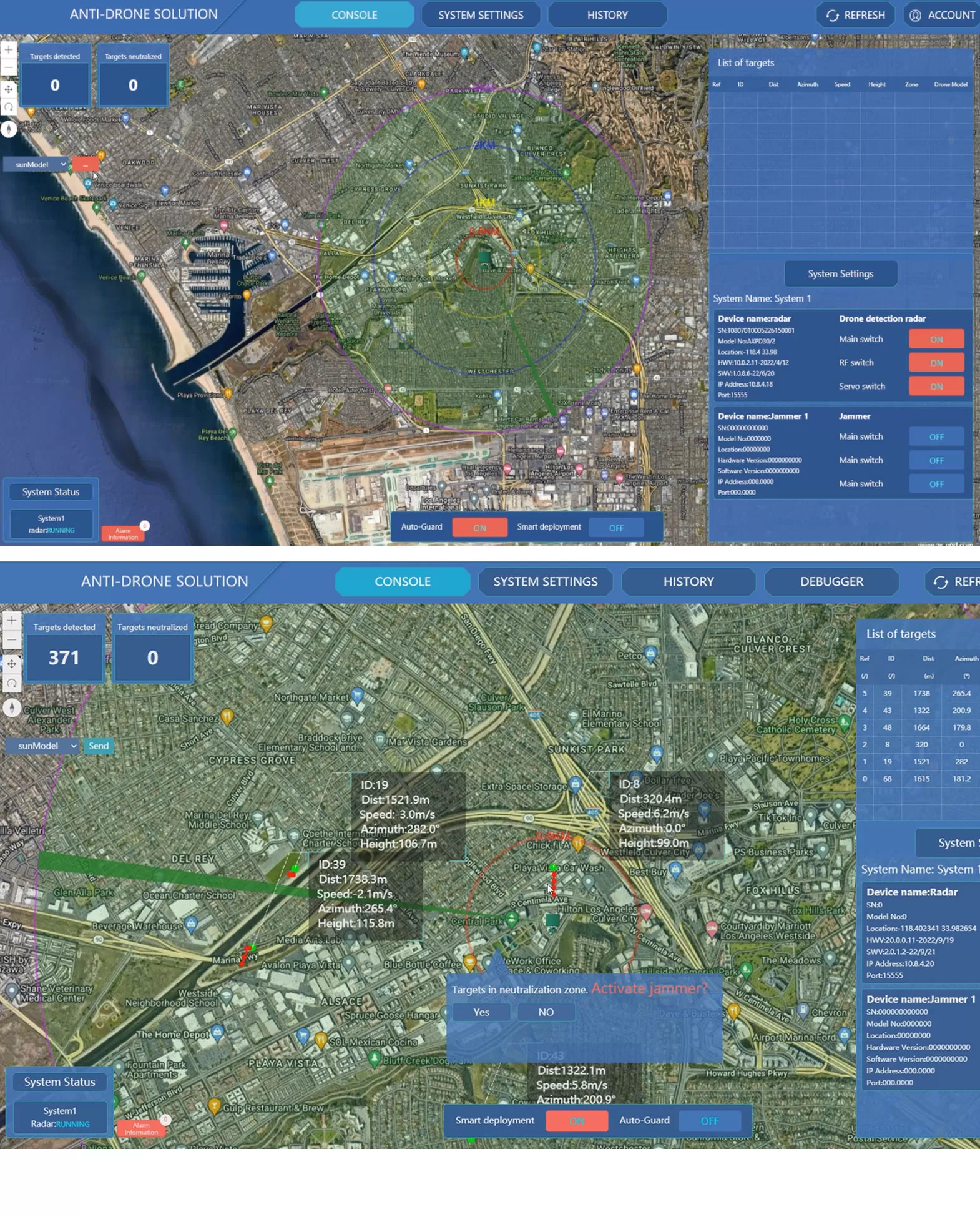Click the ACCOUNT button

[941, 15]
